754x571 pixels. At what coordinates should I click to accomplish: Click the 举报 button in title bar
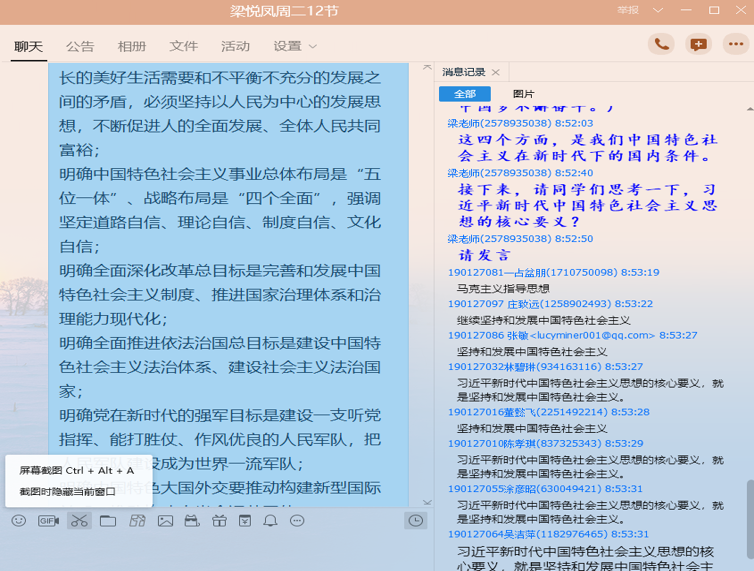[628, 10]
